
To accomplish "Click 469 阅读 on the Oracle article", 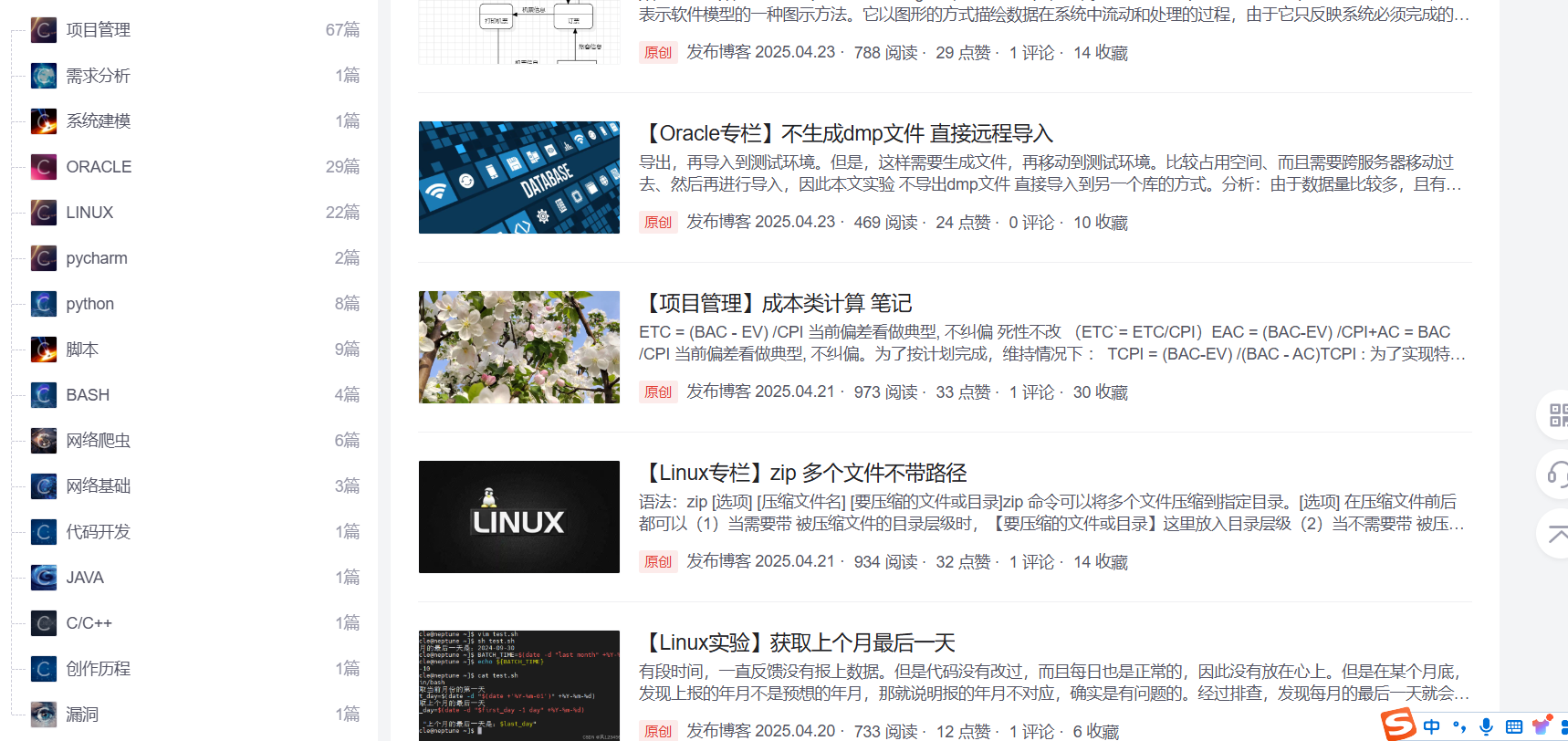I will click(x=886, y=223).
